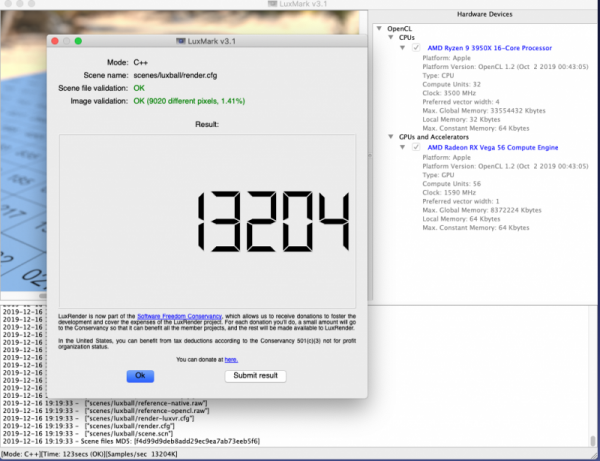Click the blue Ok button
The height and width of the screenshot is (461, 600).
(140, 376)
